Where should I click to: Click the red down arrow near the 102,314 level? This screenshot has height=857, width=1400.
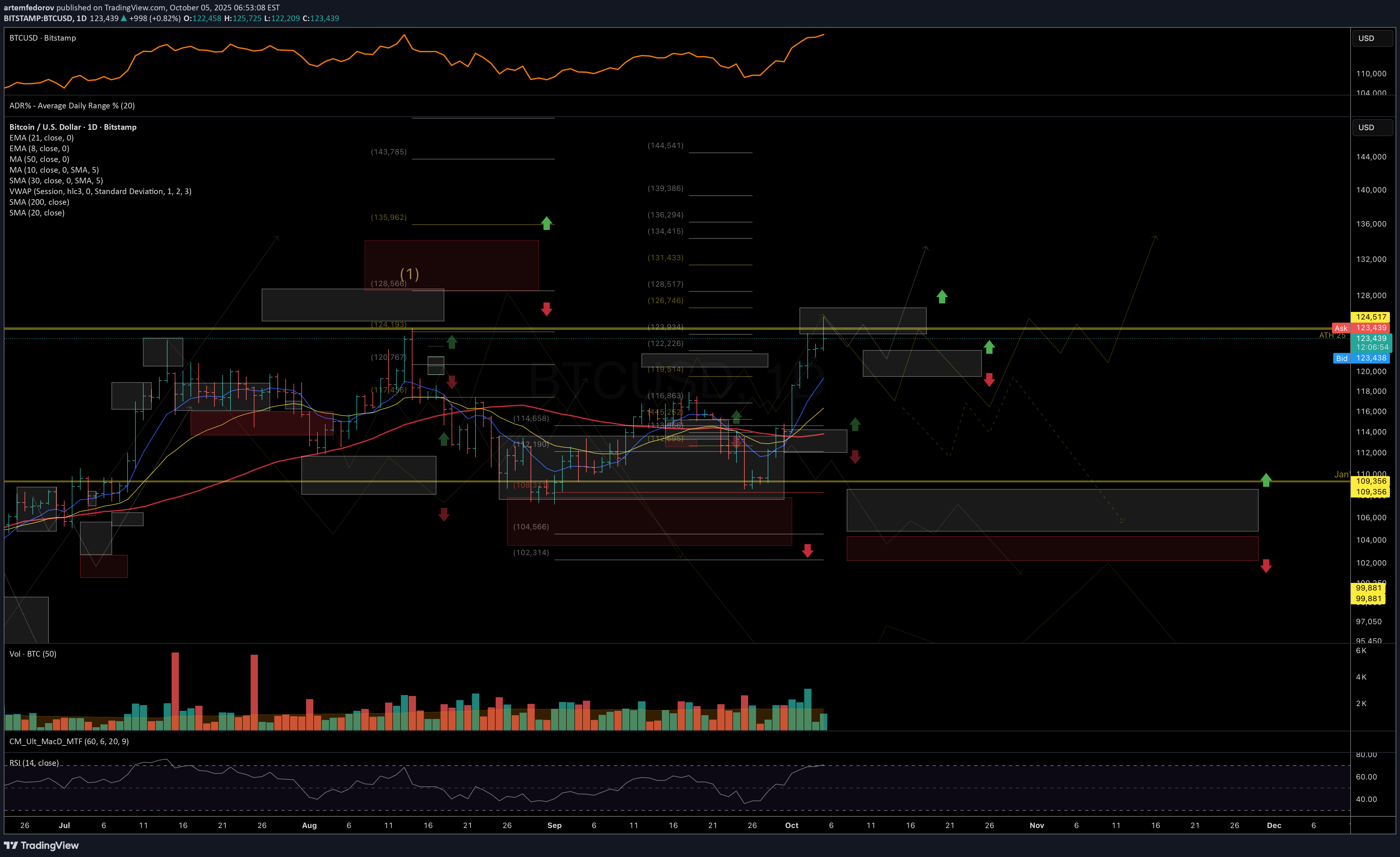pyautogui.click(x=807, y=550)
